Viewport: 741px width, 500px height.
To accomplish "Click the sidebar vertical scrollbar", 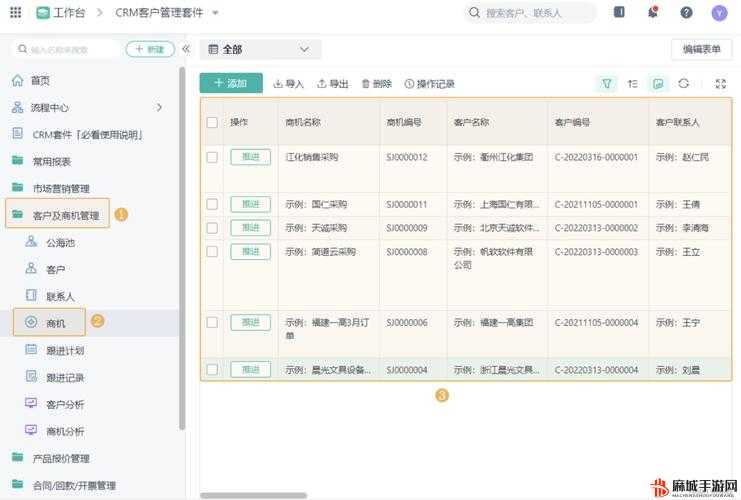I will pos(182,248).
